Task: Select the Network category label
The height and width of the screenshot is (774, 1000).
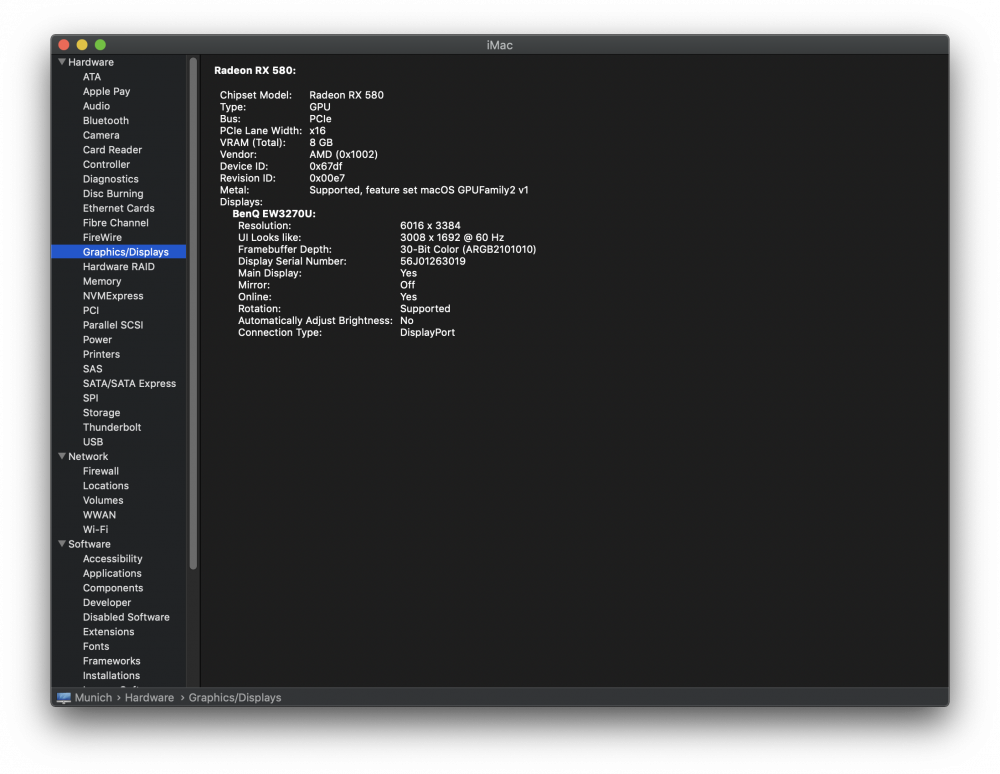Action: tap(88, 456)
